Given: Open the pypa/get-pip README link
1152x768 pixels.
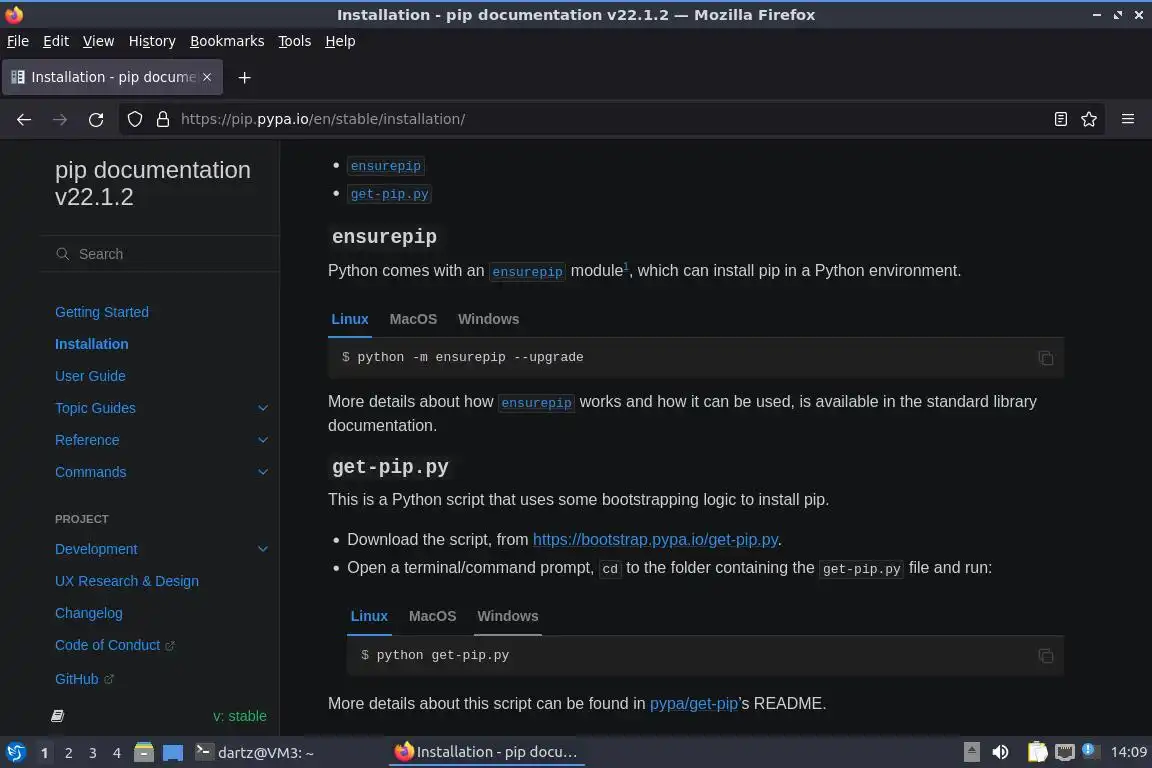Looking at the screenshot, I should pyautogui.click(x=694, y=703).
